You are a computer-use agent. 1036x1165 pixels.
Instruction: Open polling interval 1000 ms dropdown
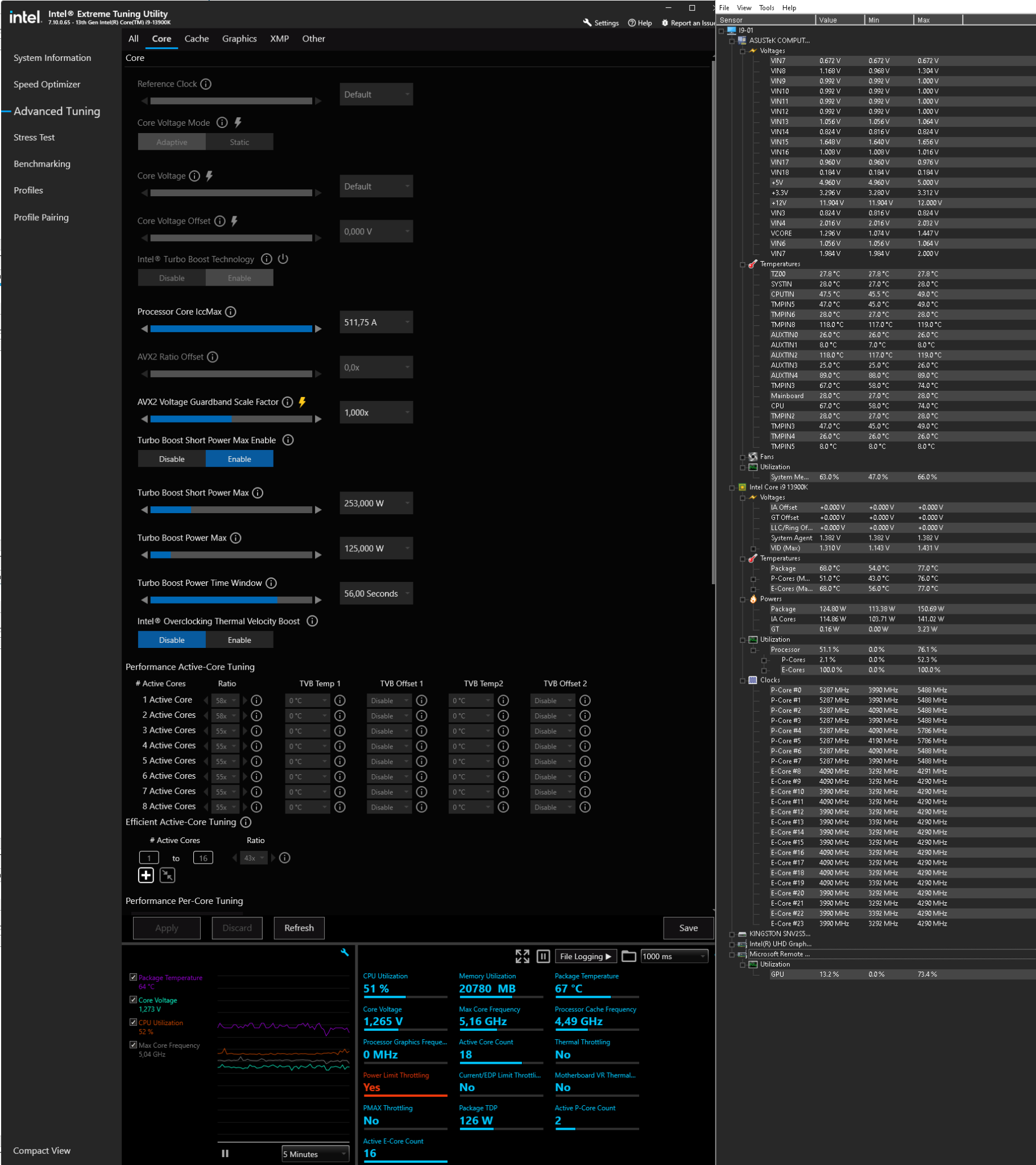pos(674,956)
